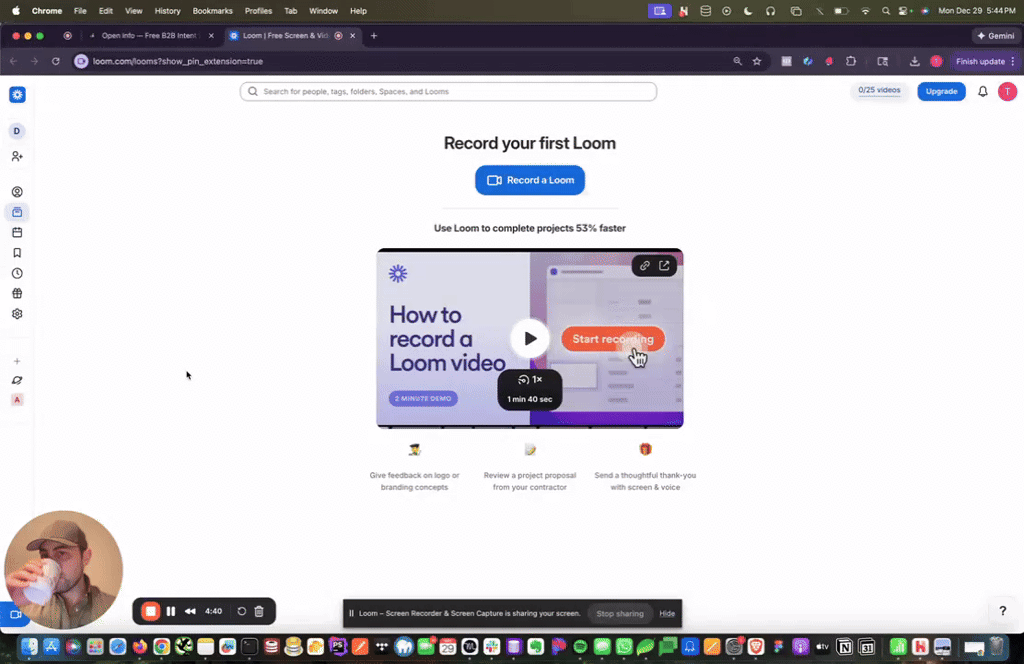Pause the Loom recording
Viewport: 1024px width, 664px height.
pyautogui.click(x=171, y=612)
